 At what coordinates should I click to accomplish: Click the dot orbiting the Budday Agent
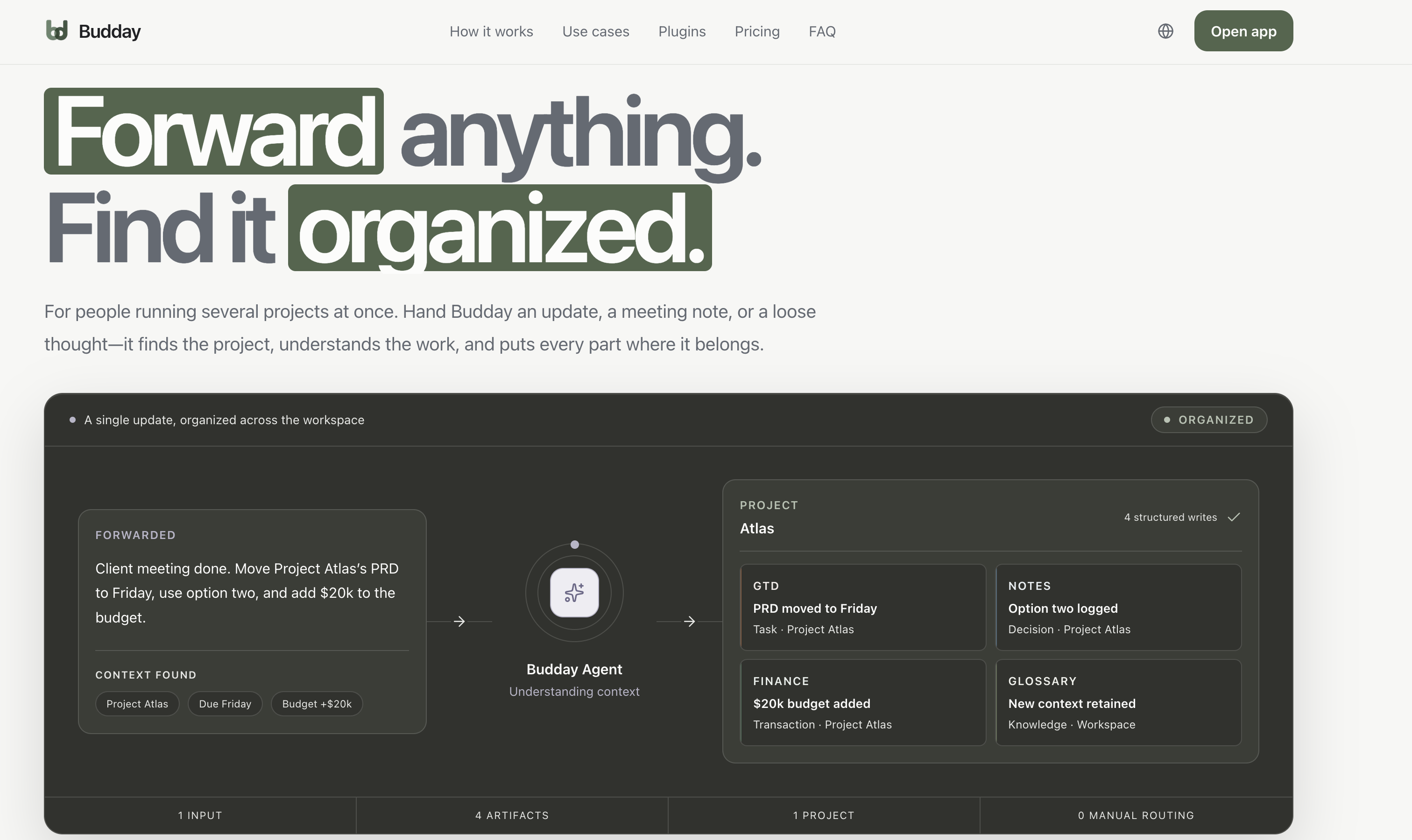[574, 545]
